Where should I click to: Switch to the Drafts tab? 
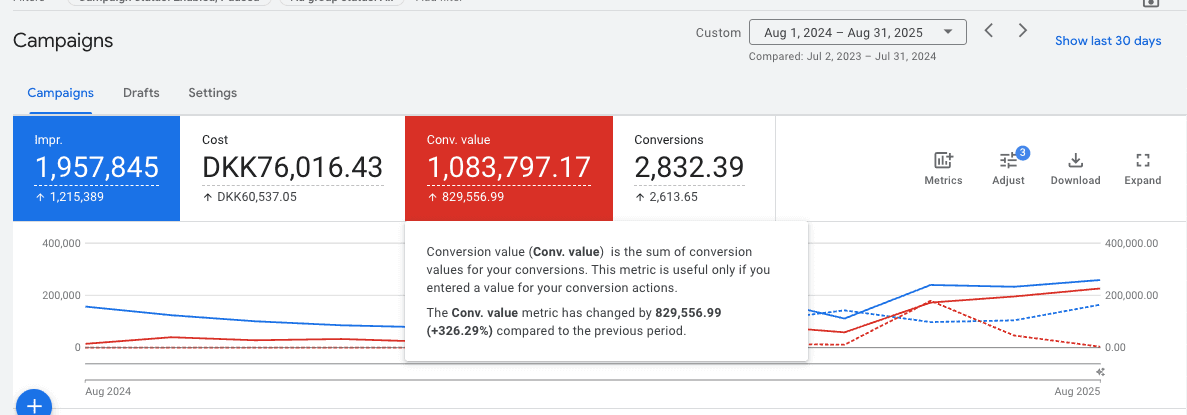pos(141,93)
